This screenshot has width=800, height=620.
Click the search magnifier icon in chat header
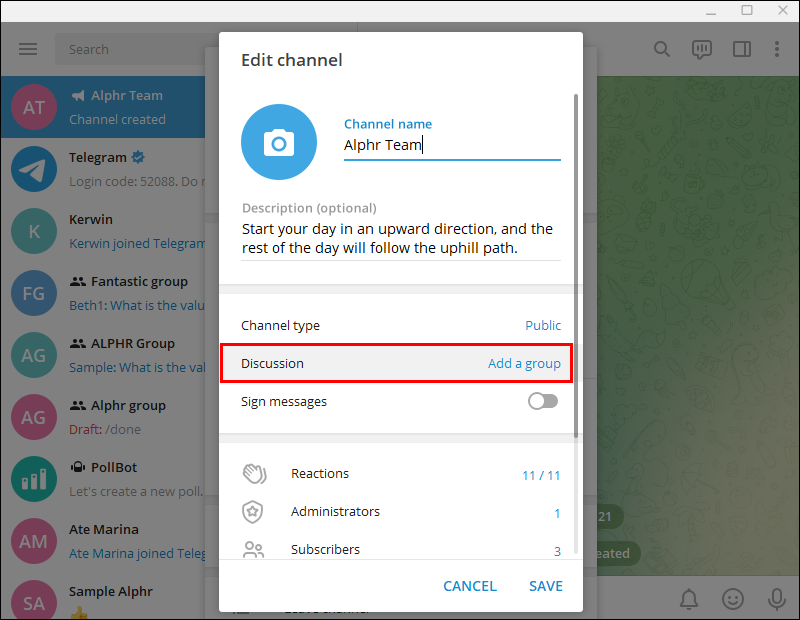[662, 49]
